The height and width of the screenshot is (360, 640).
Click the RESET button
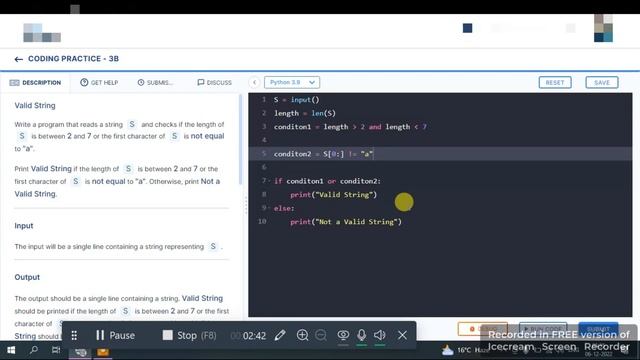point(555,82)
